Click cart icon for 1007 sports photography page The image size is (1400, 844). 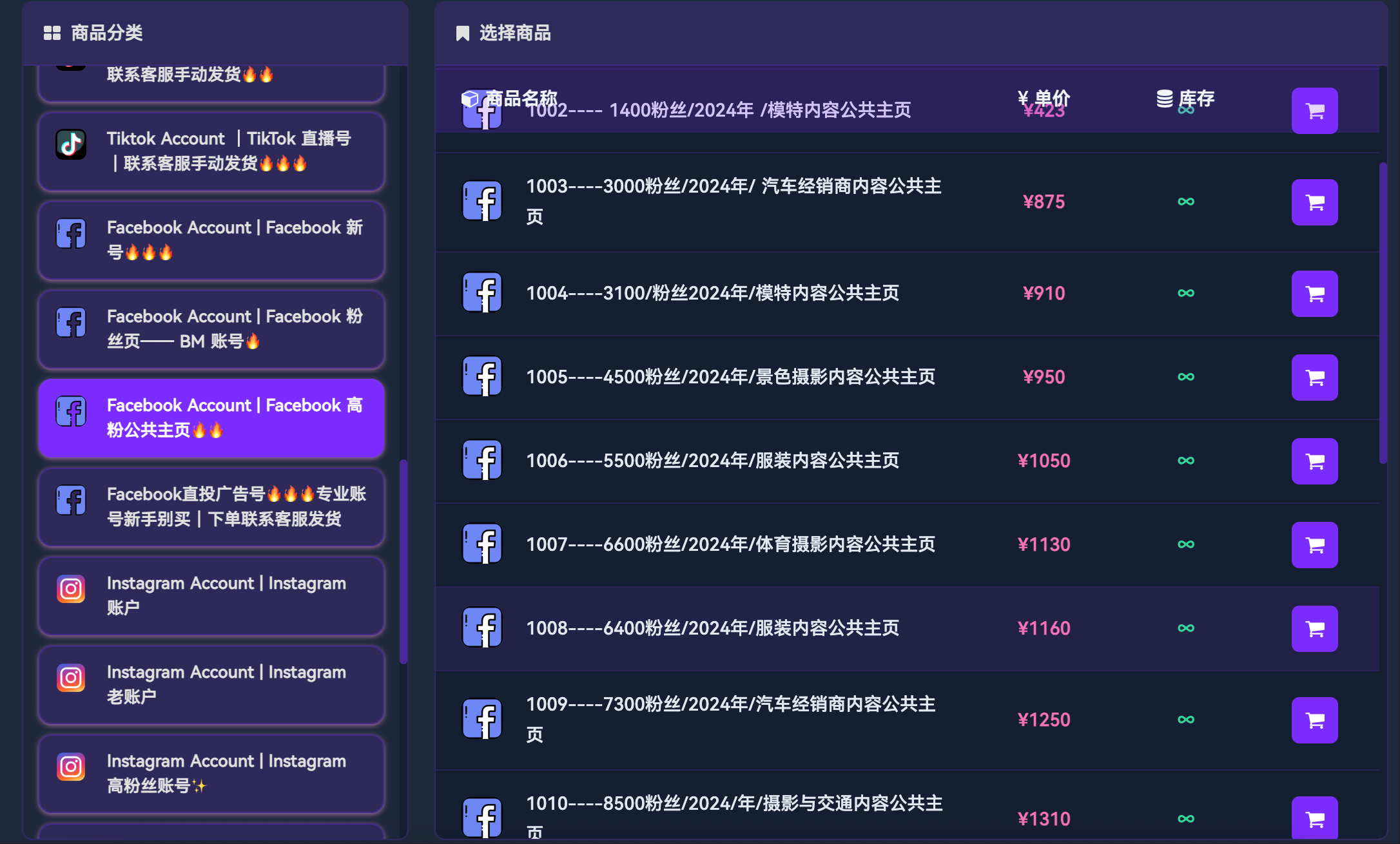coord(1314,545)
